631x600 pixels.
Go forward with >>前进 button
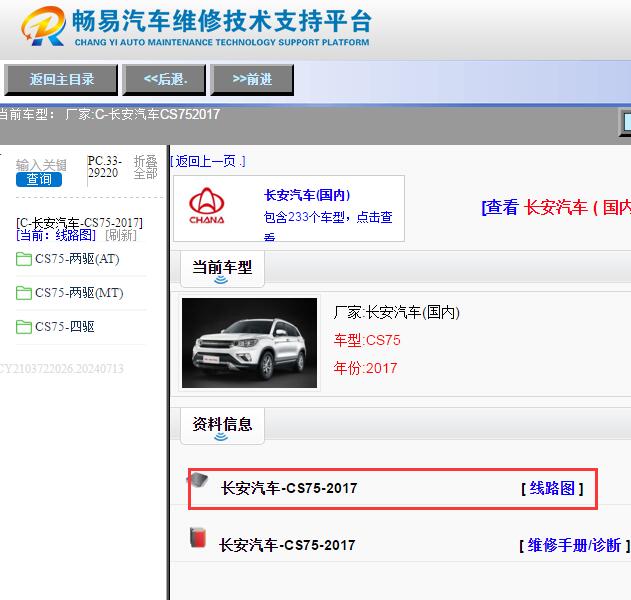[252, 80]
